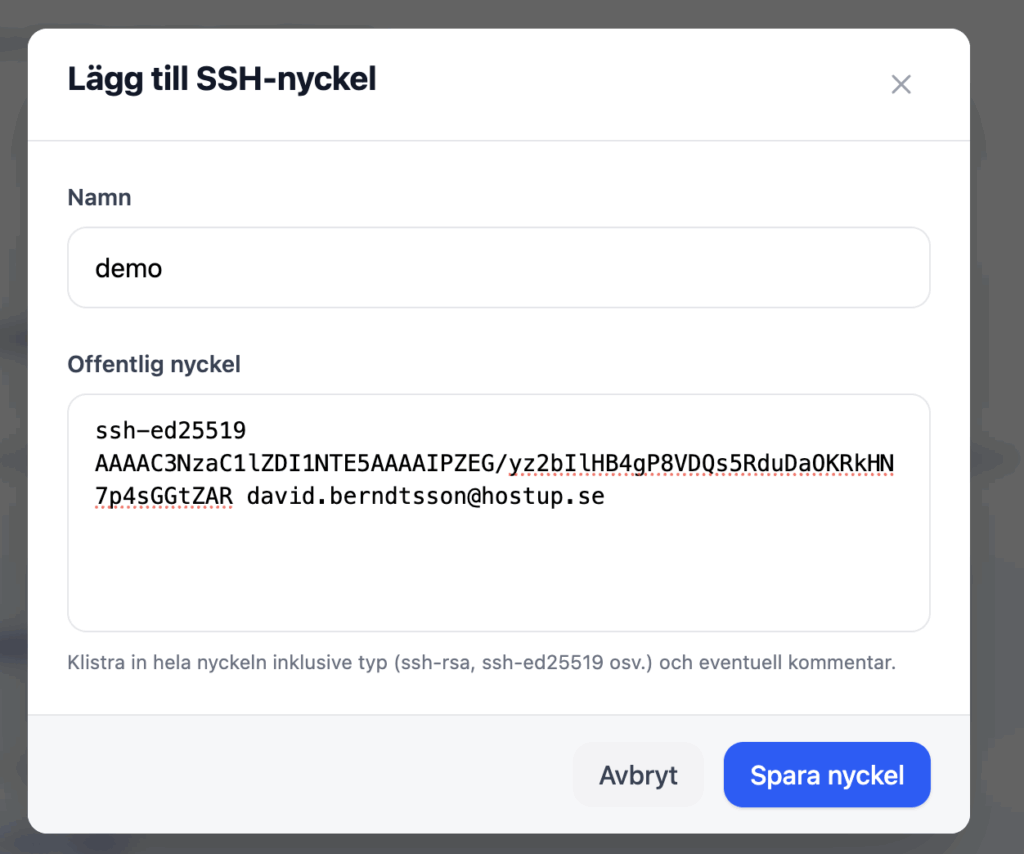The image size is (1024, 854).
Task: Click the Spara nyckel button
Action: pos(827,775)
